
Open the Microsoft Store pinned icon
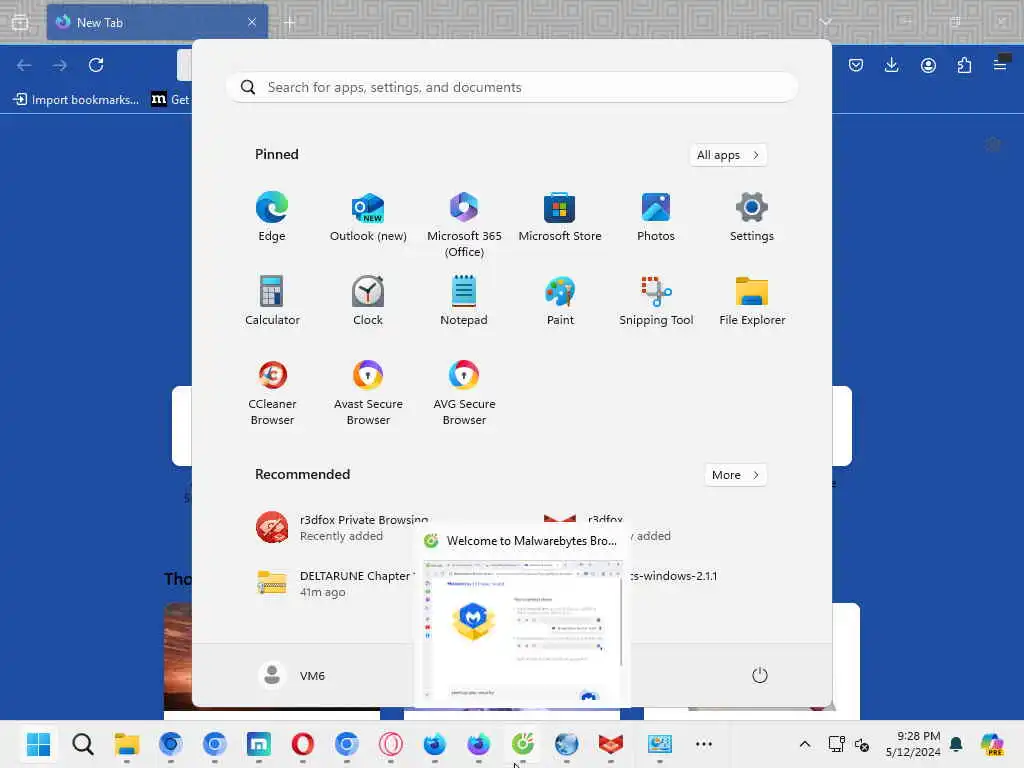[560, 217]
